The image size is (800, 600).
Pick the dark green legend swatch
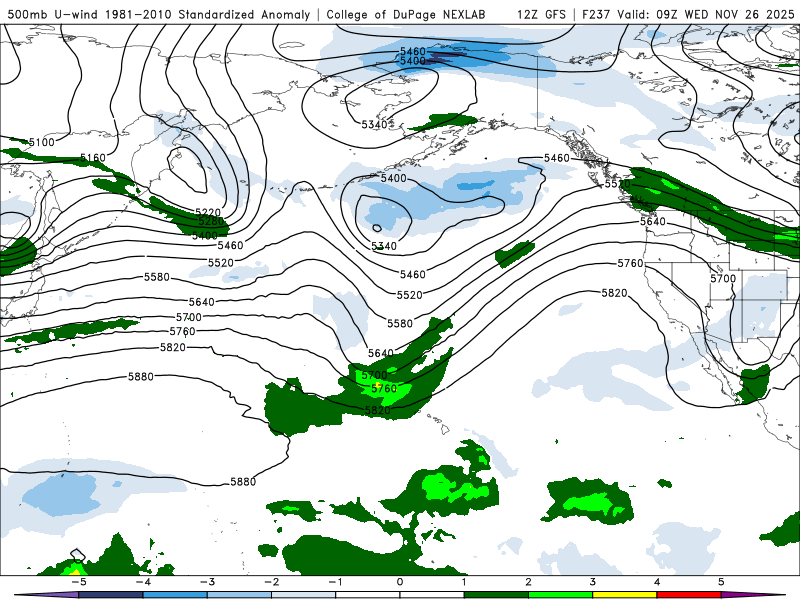[496, 595]
